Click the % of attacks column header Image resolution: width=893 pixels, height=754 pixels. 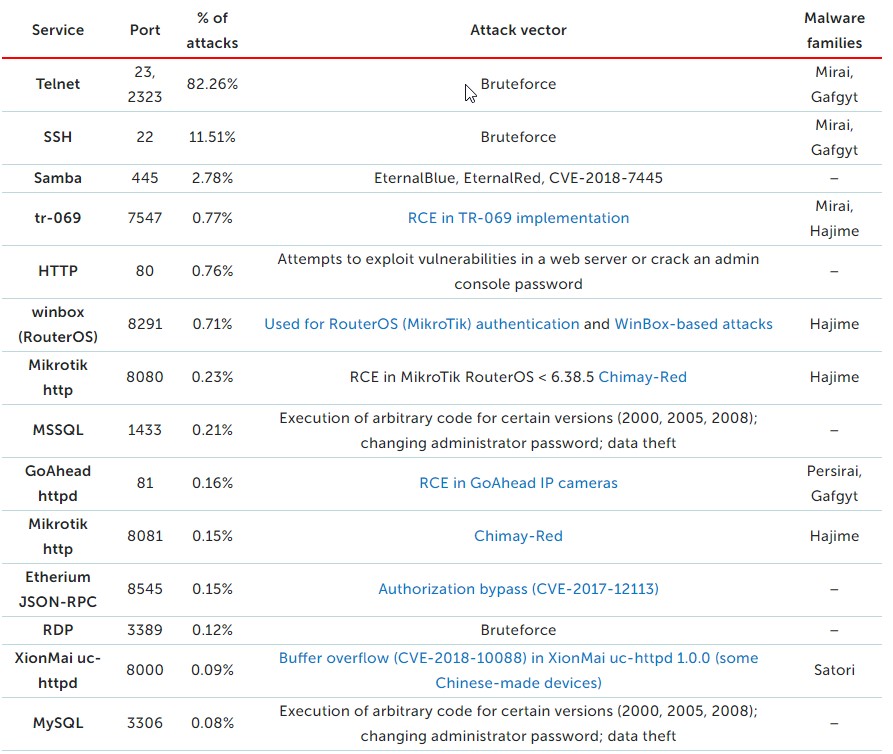click(x=212, y=30)
